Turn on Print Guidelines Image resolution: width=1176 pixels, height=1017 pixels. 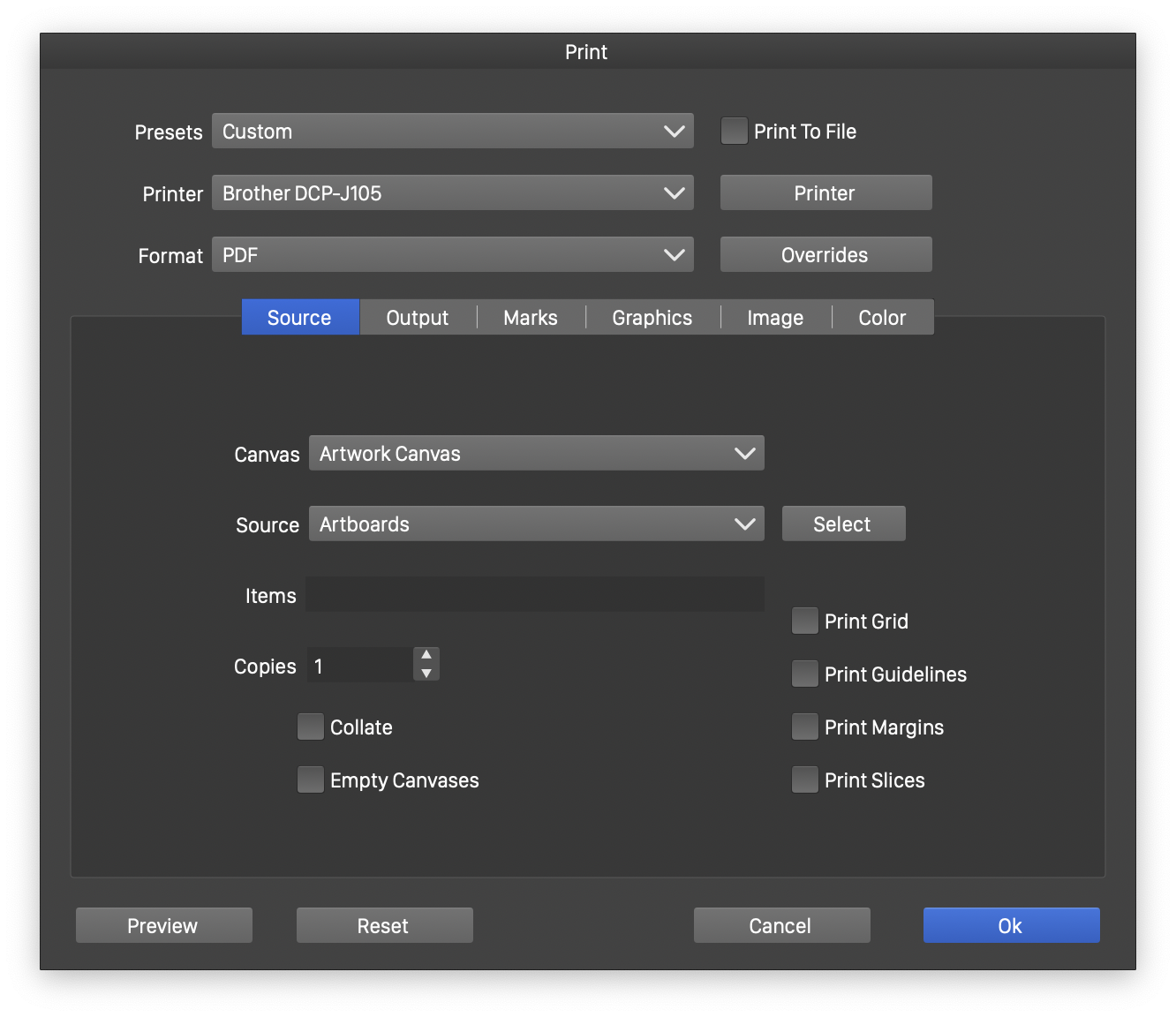(x=805, y=674)
